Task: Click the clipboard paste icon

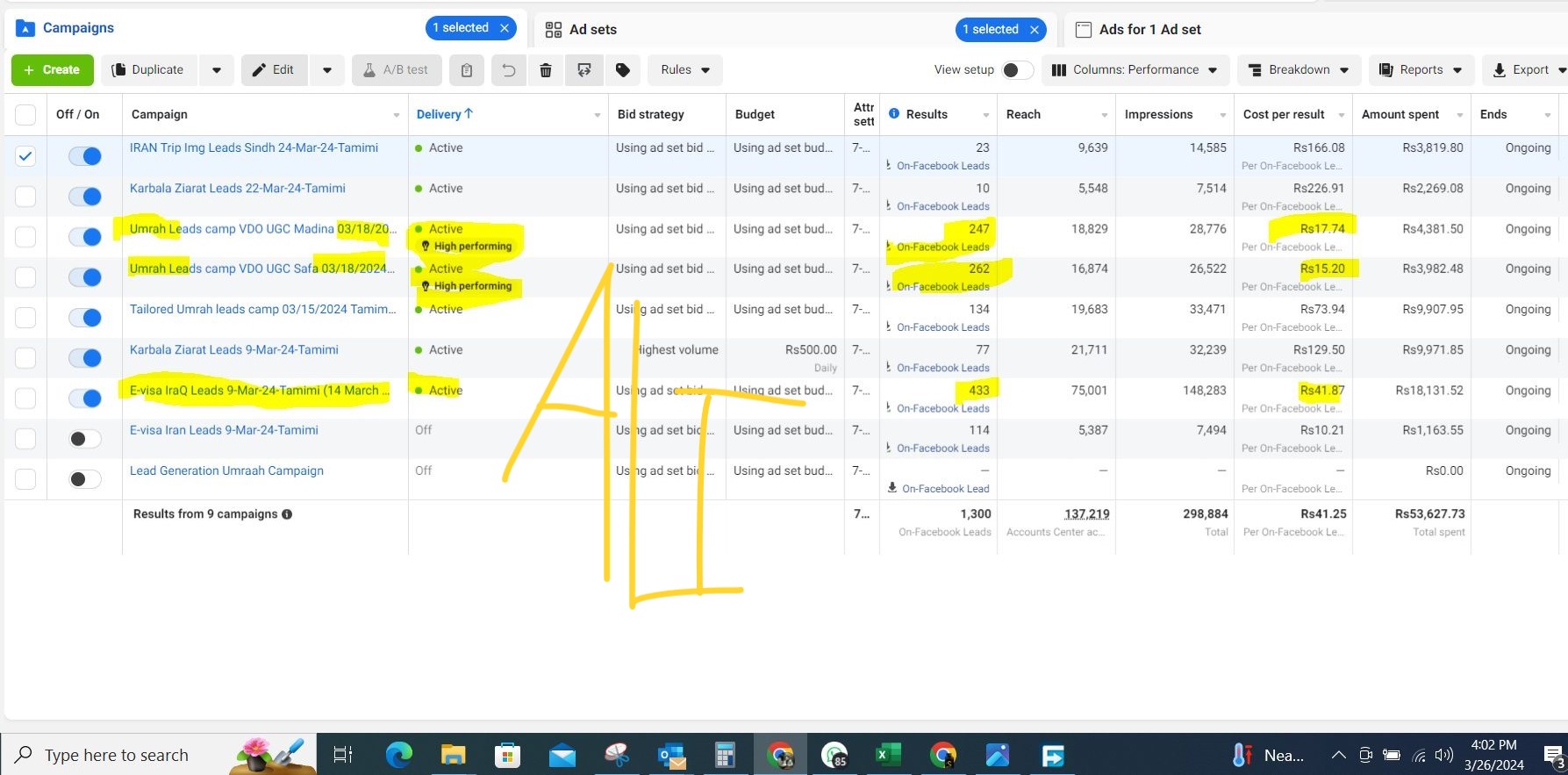Action: [x=467, y=70]
